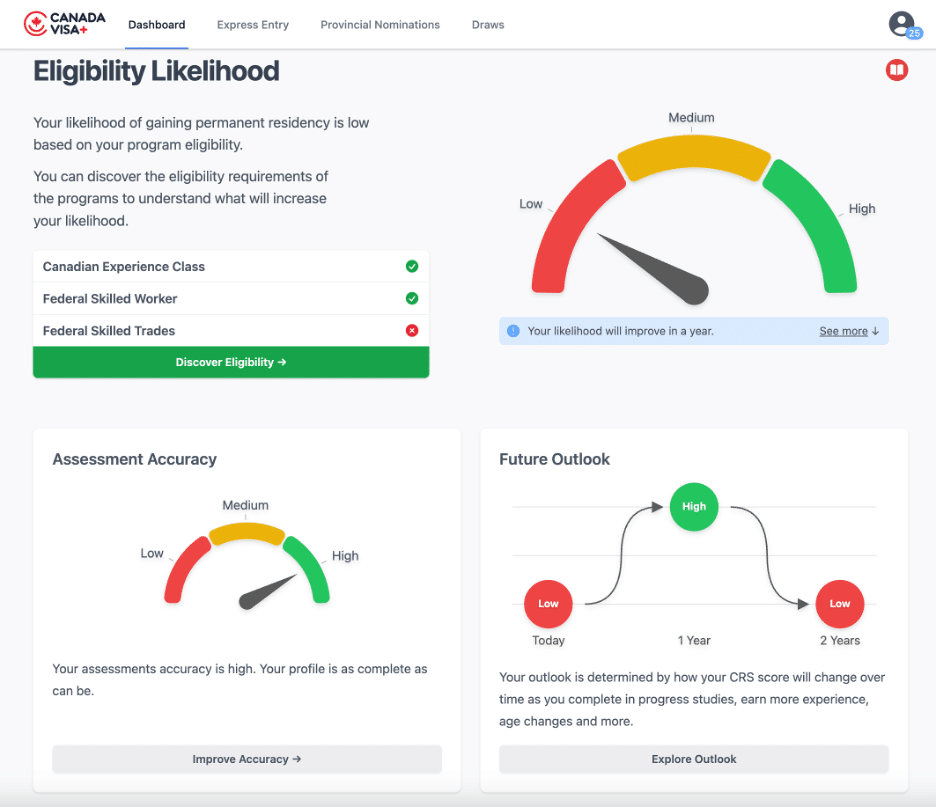Screen dimensions: 936x808
Task: Click red X beside Federal Skilled Trades
Action: [x=412, y=331]
